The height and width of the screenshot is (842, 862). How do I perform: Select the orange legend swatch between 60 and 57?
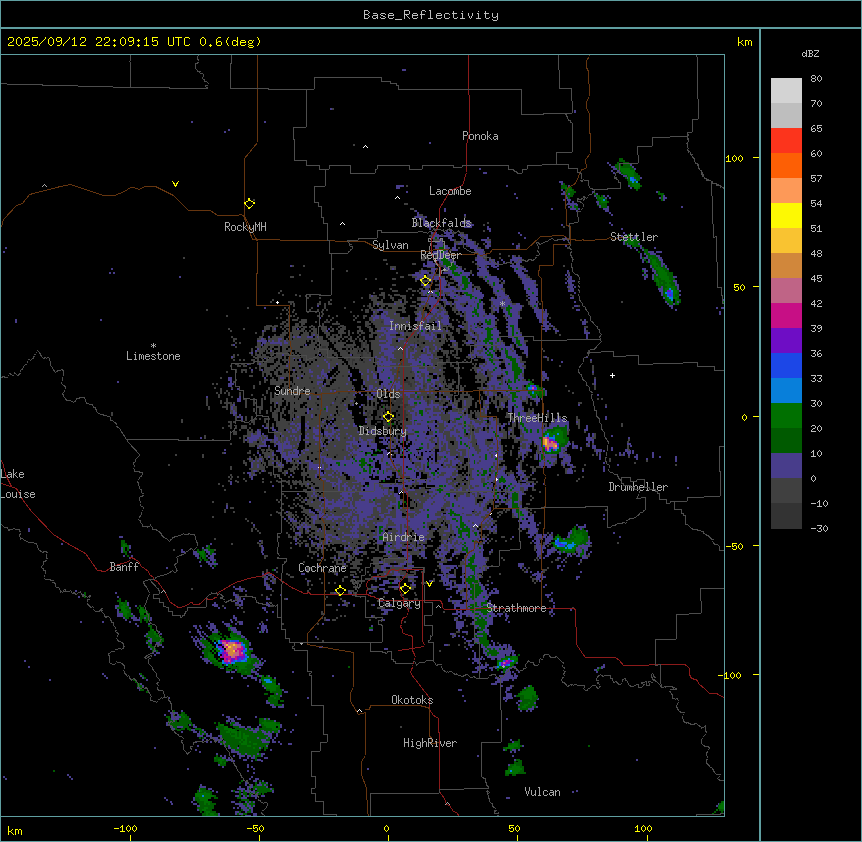pyautogui.click(x=786, y=165)
